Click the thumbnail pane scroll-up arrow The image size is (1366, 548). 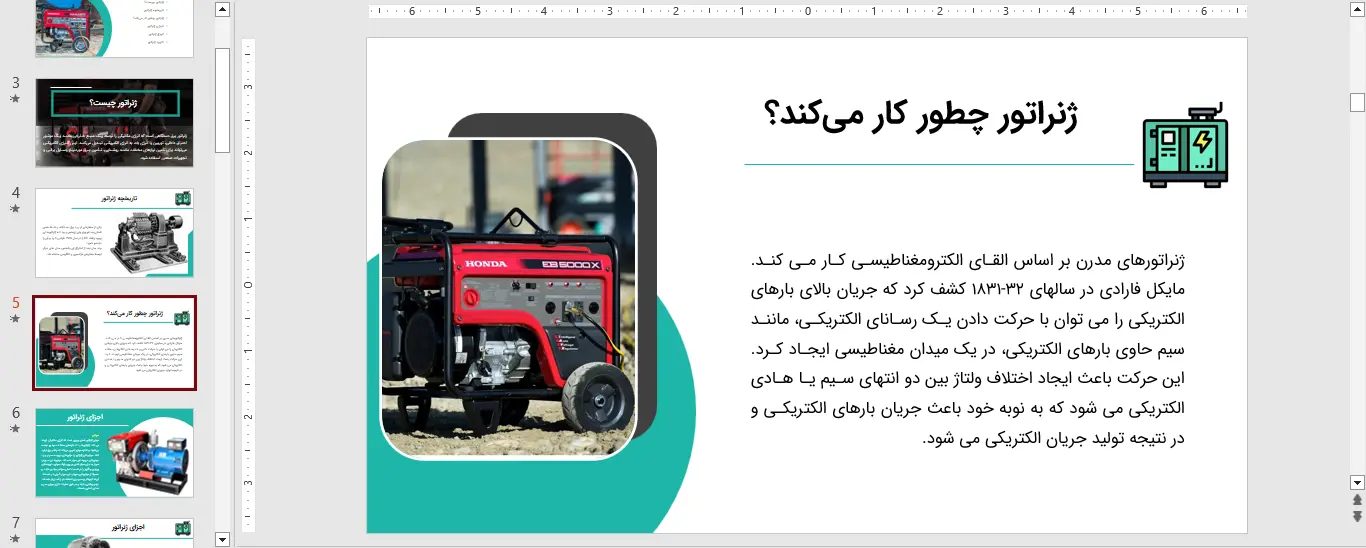tap(222, 10)
